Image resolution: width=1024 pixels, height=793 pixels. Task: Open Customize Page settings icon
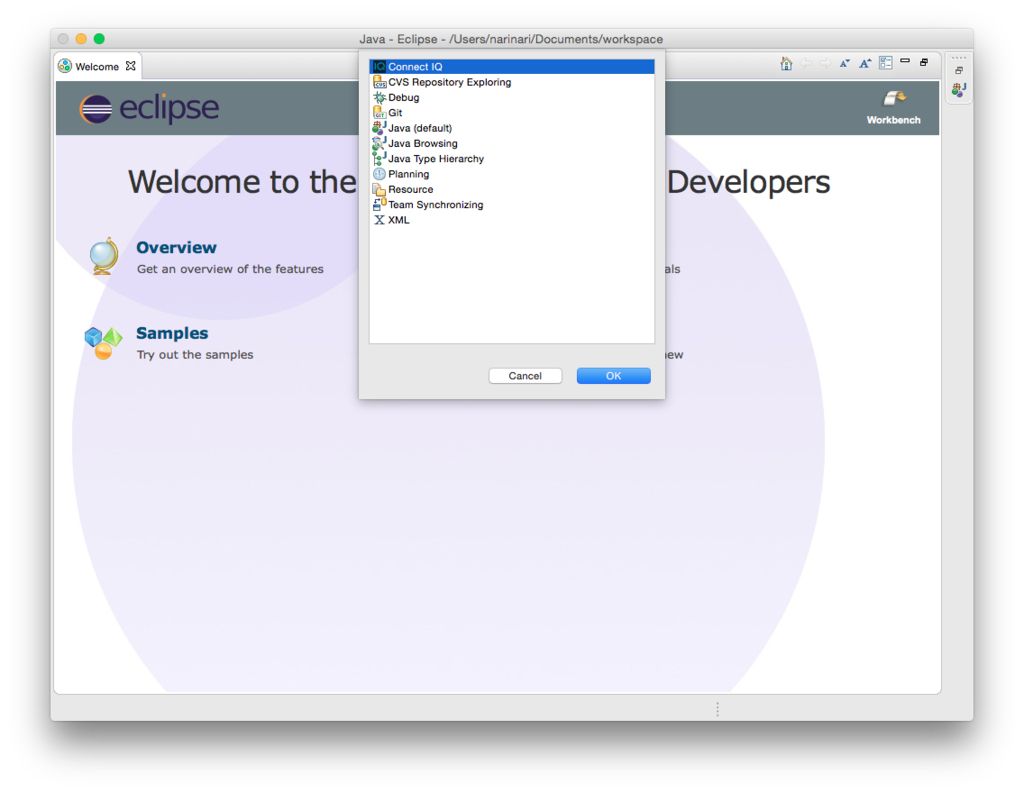pos(886,63)
